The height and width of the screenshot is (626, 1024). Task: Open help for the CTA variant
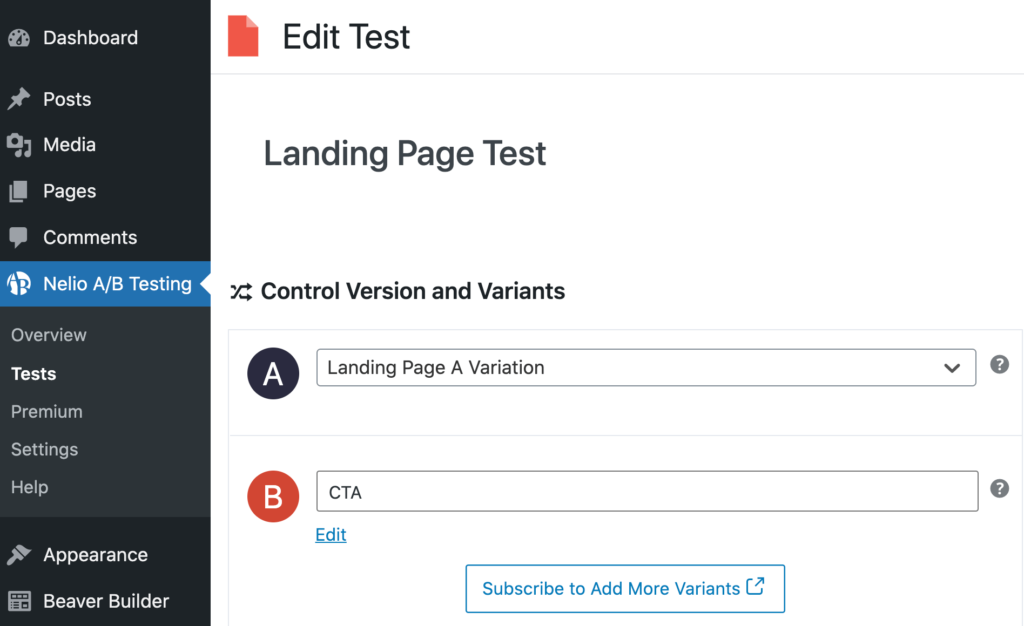(999, 489)
